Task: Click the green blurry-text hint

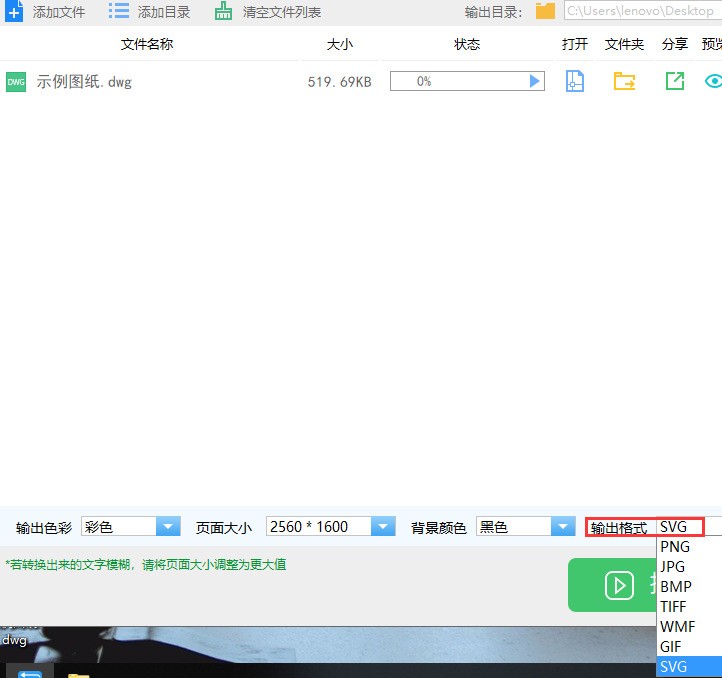Action: [146, 565]
